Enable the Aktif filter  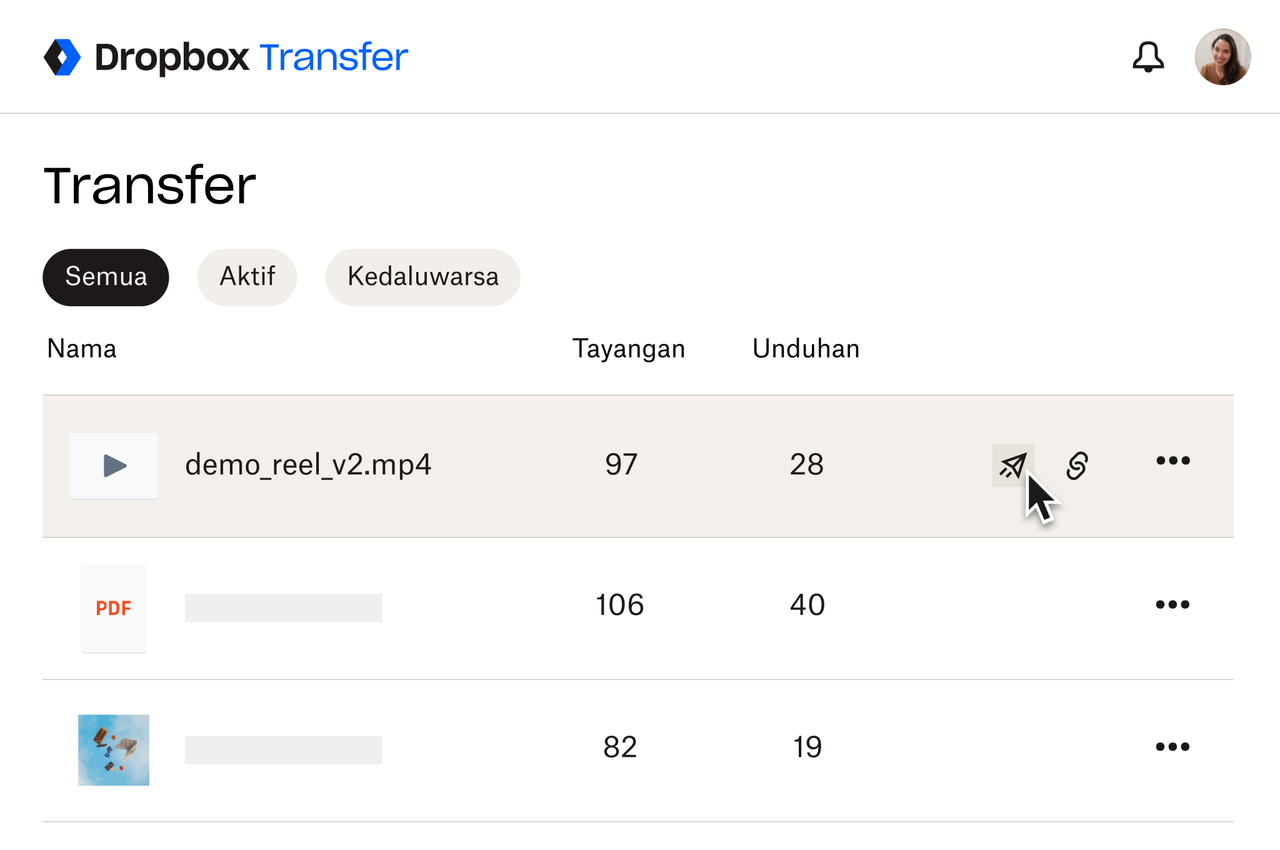point(246,277)
